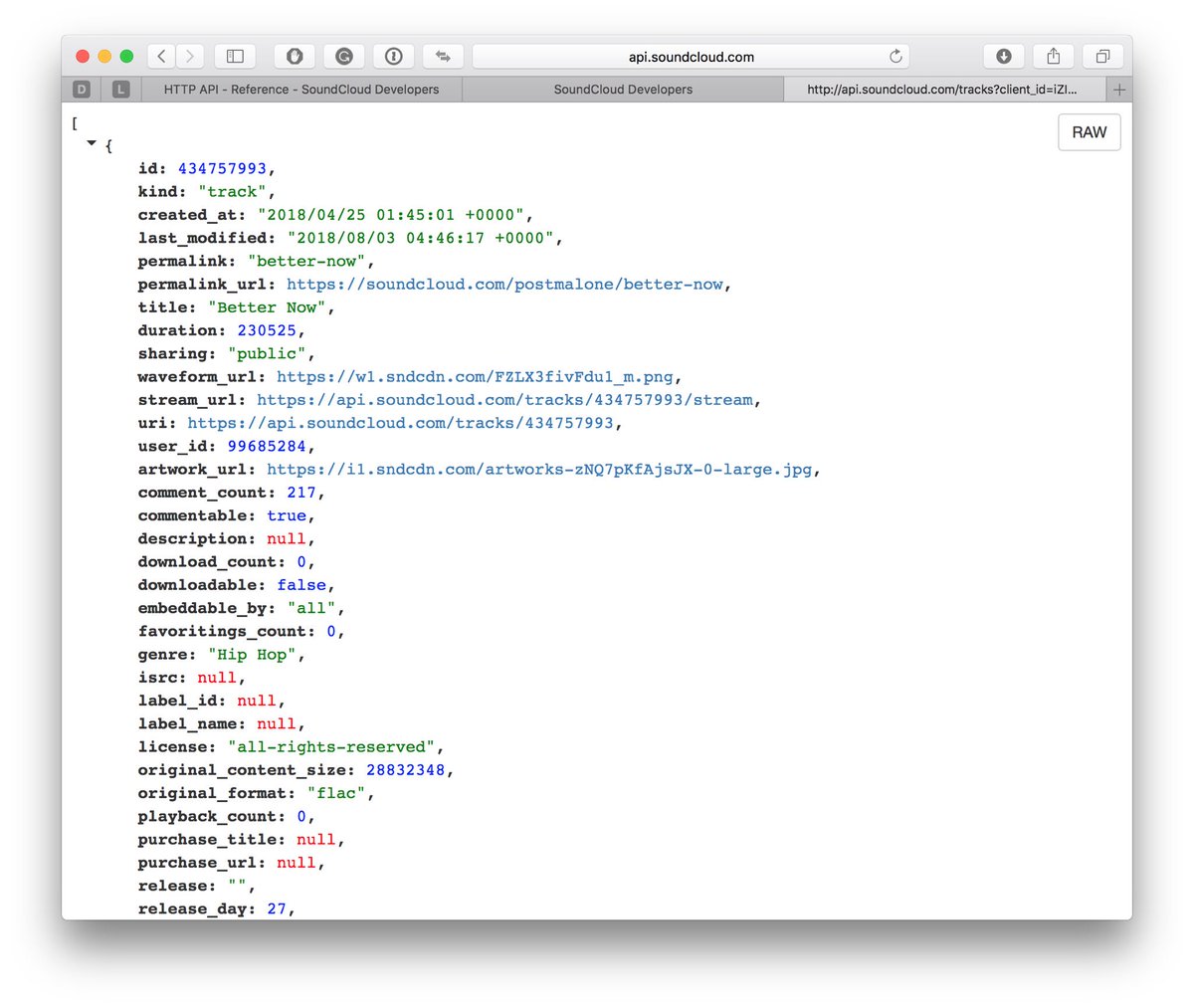Click the description null value
The height and width of the screenshot is (1008, 1194).
[x=287, y=539]
